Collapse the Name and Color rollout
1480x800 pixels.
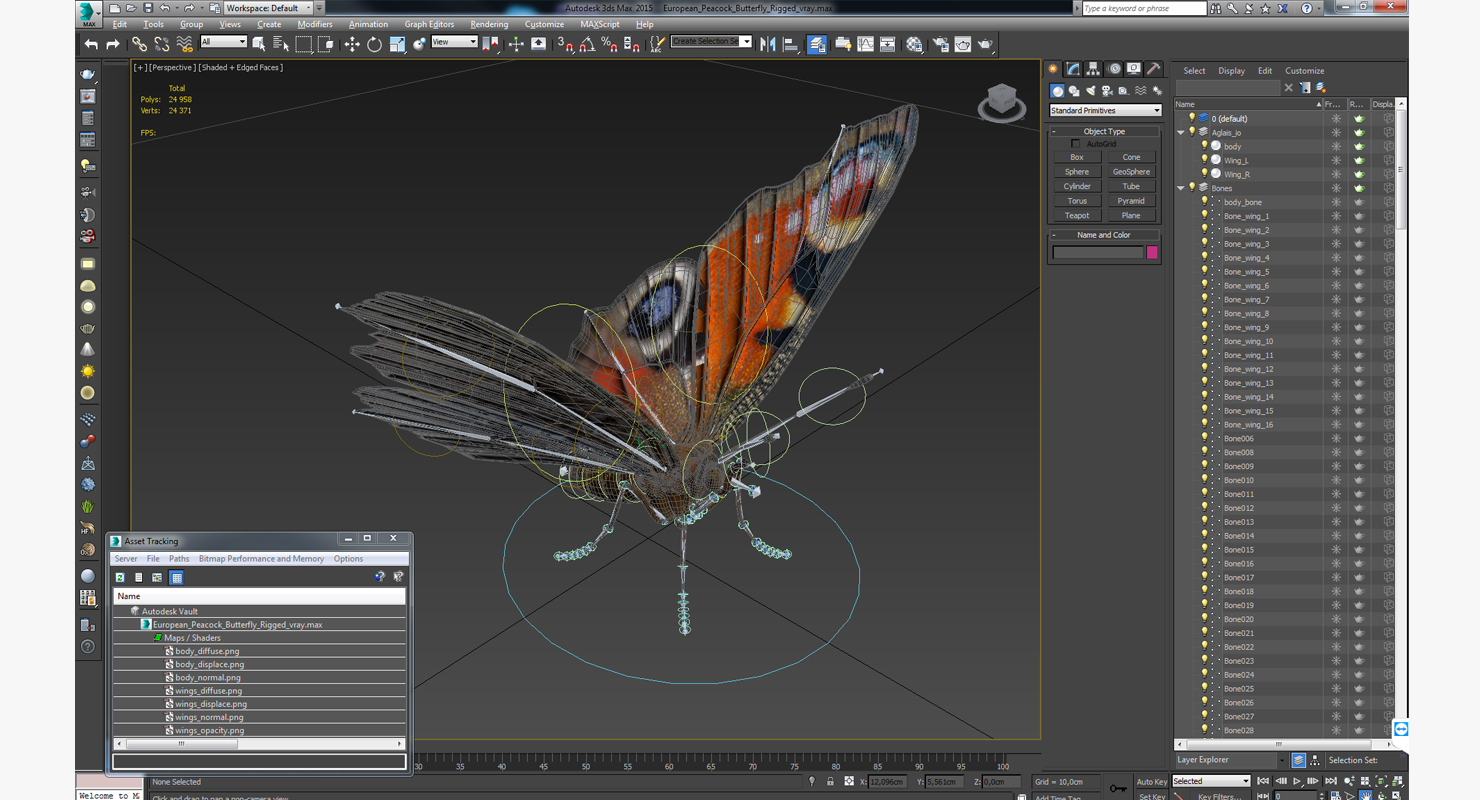[1104, 235]
